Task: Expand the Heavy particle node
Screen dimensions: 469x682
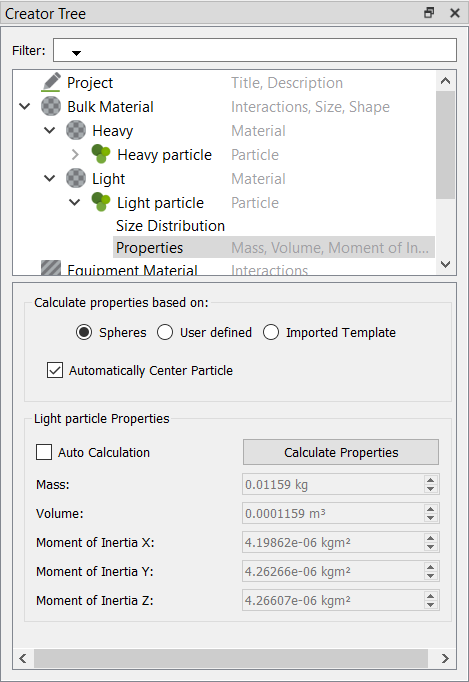Action: click(x=75, y=155)
